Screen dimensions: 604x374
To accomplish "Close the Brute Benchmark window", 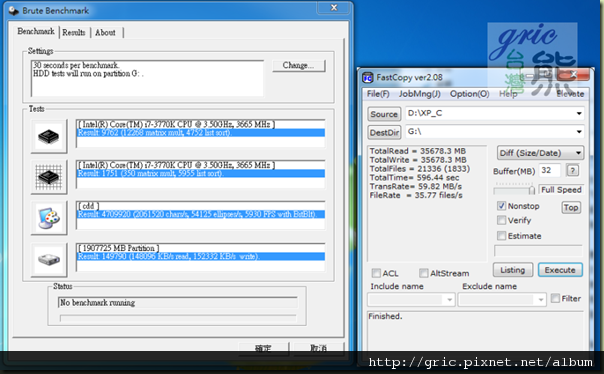I will click(x=334, y=8).
